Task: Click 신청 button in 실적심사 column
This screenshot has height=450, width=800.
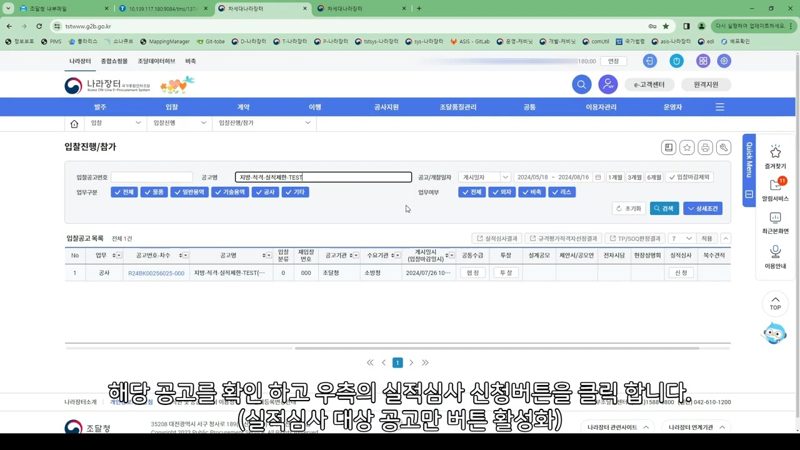Action: pos(681,273)
